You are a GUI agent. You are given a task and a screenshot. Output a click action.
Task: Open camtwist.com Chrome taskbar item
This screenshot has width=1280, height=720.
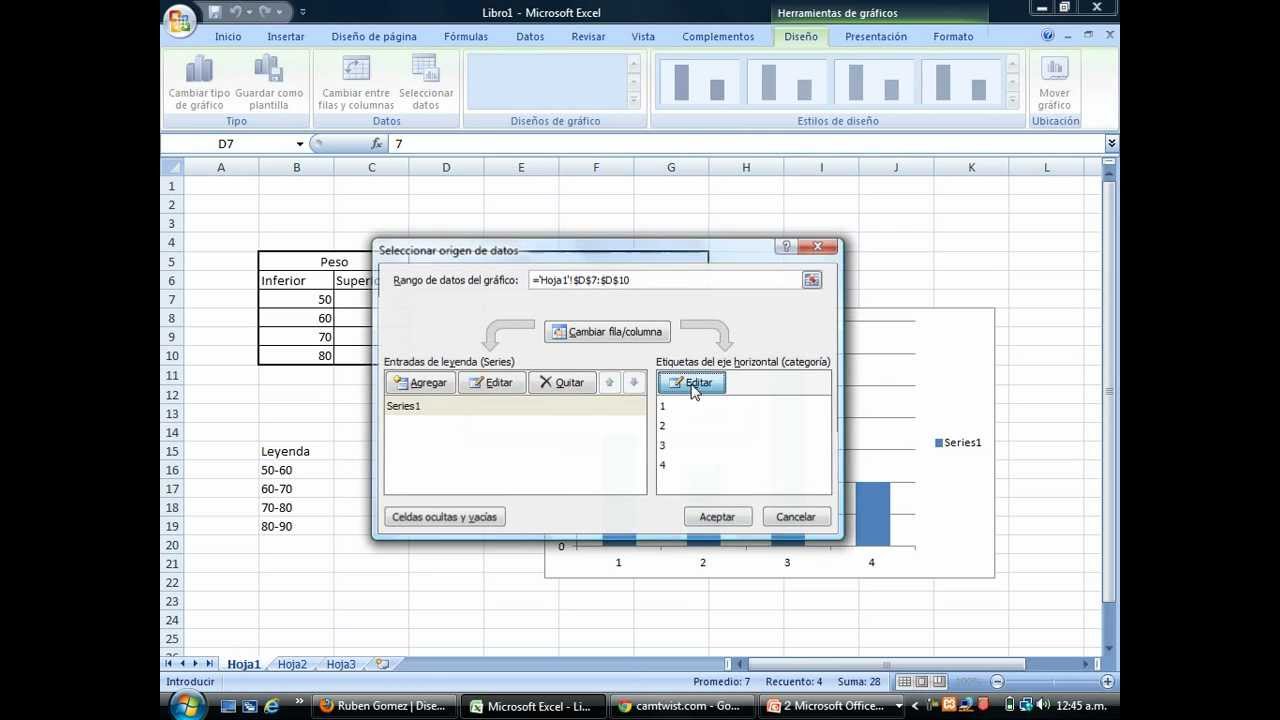684,706
